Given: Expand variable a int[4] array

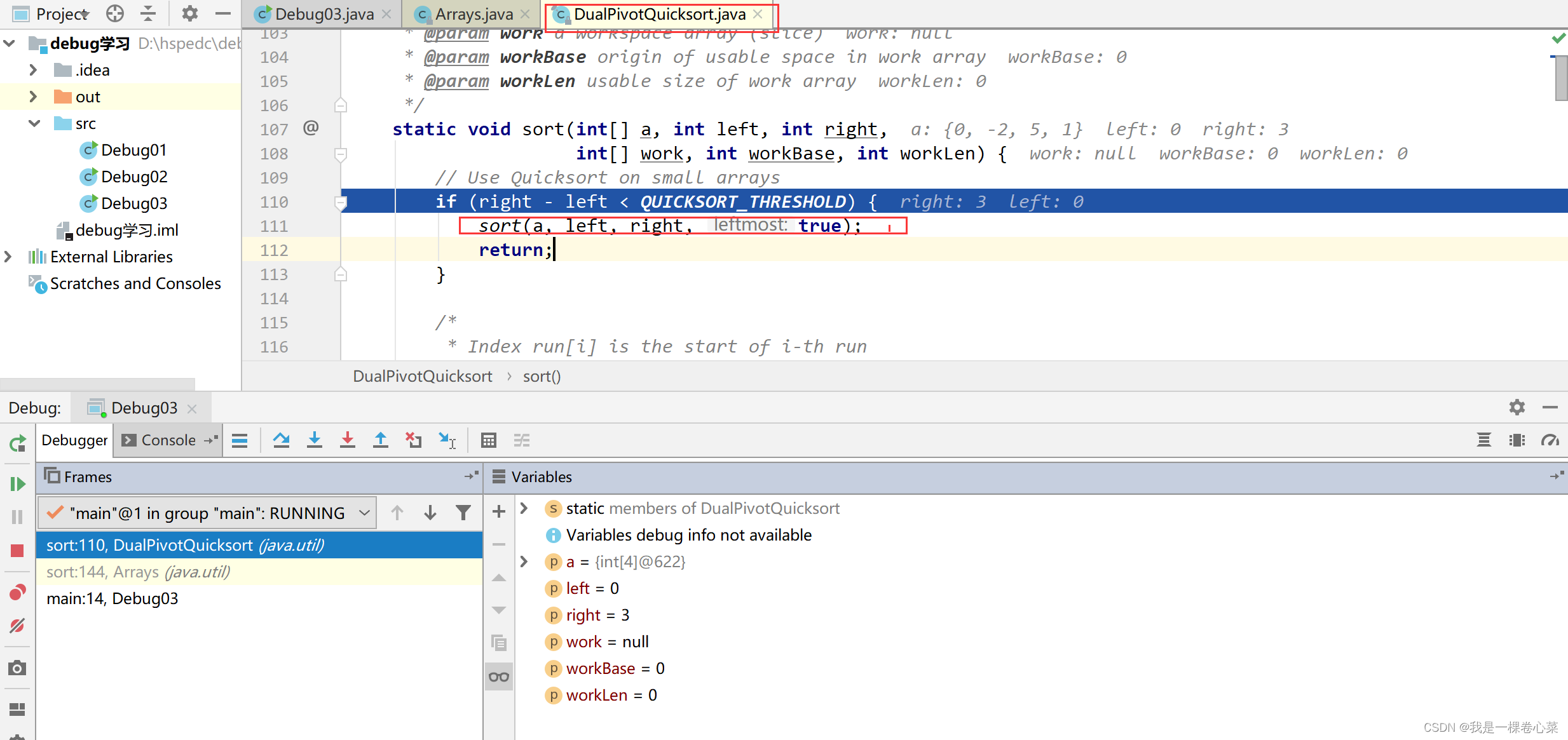Looking at the screenshot, I should (524, 562).
